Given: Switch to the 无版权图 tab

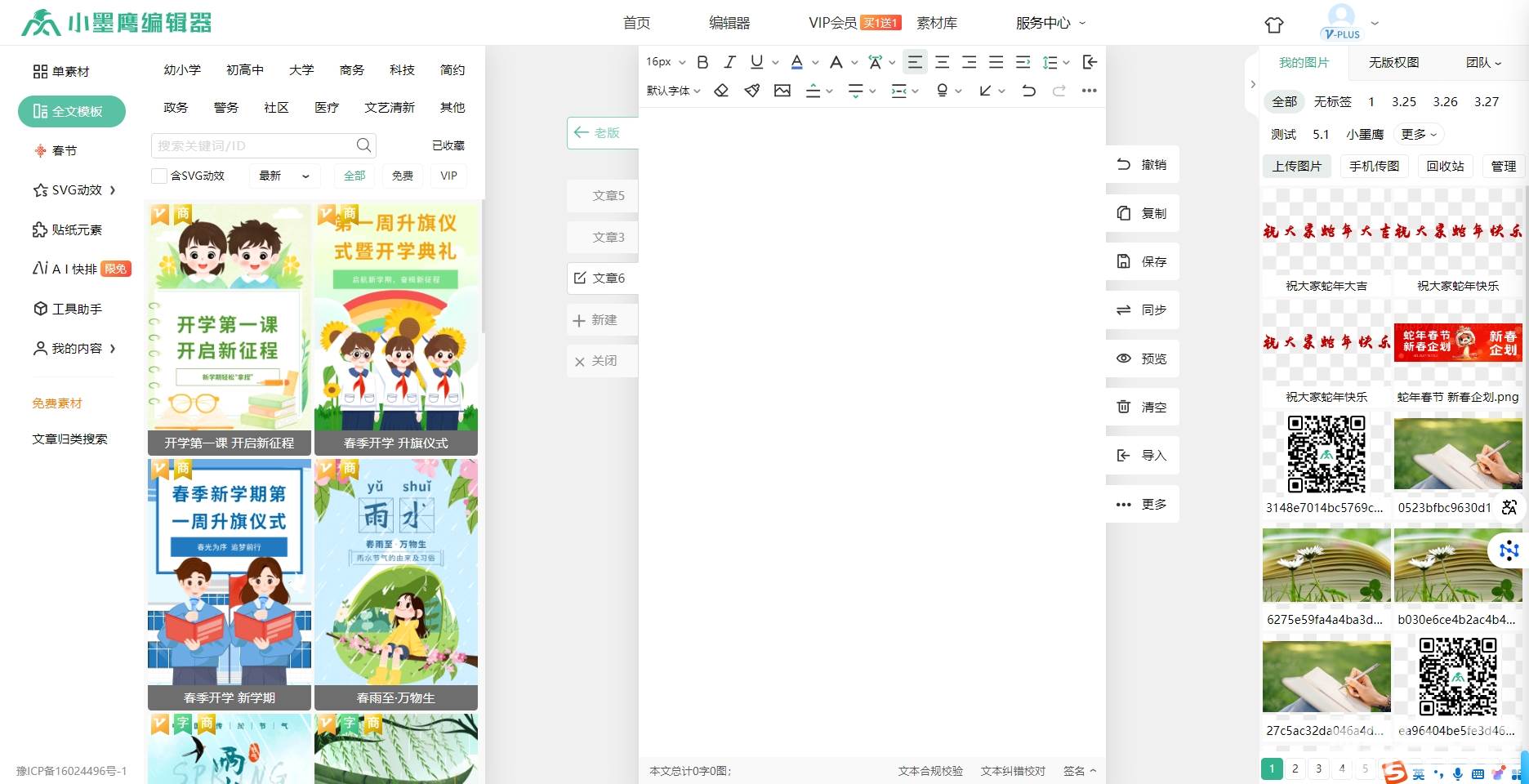Looking at the screenshot, I should [1393, 63].
